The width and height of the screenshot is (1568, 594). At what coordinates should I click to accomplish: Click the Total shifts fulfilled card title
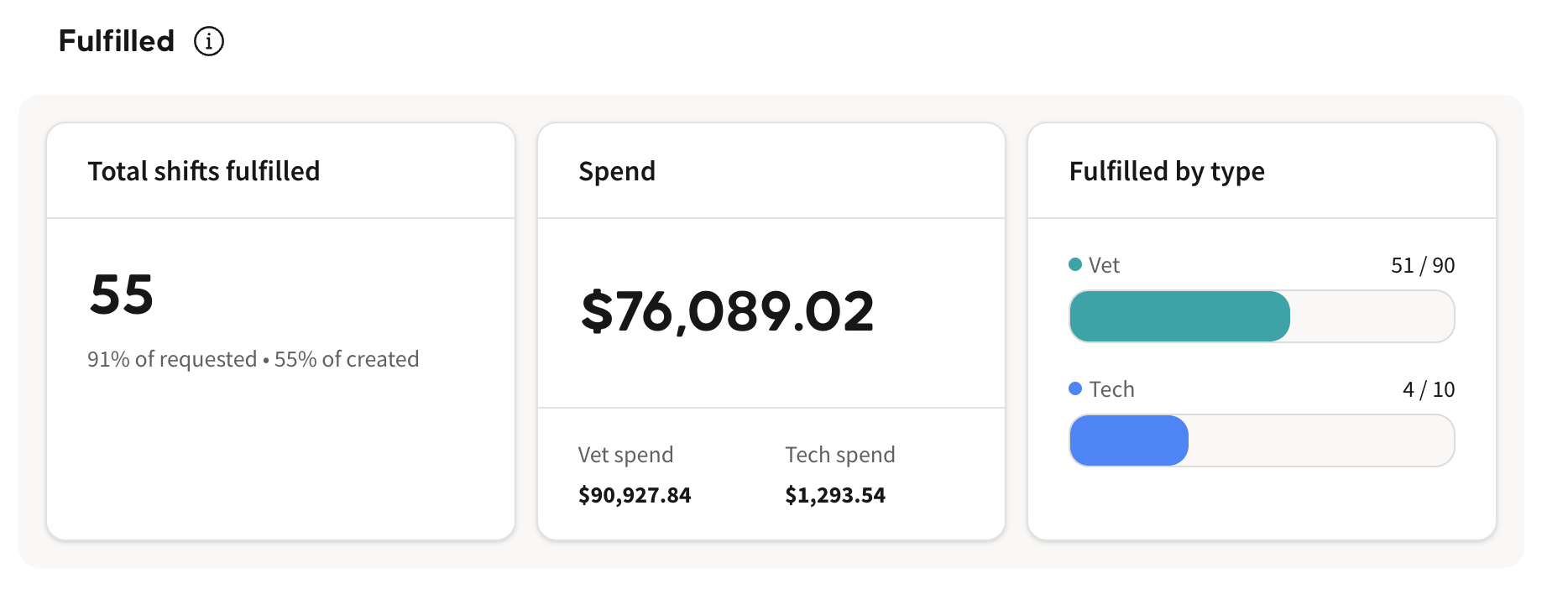pos(204,171)
